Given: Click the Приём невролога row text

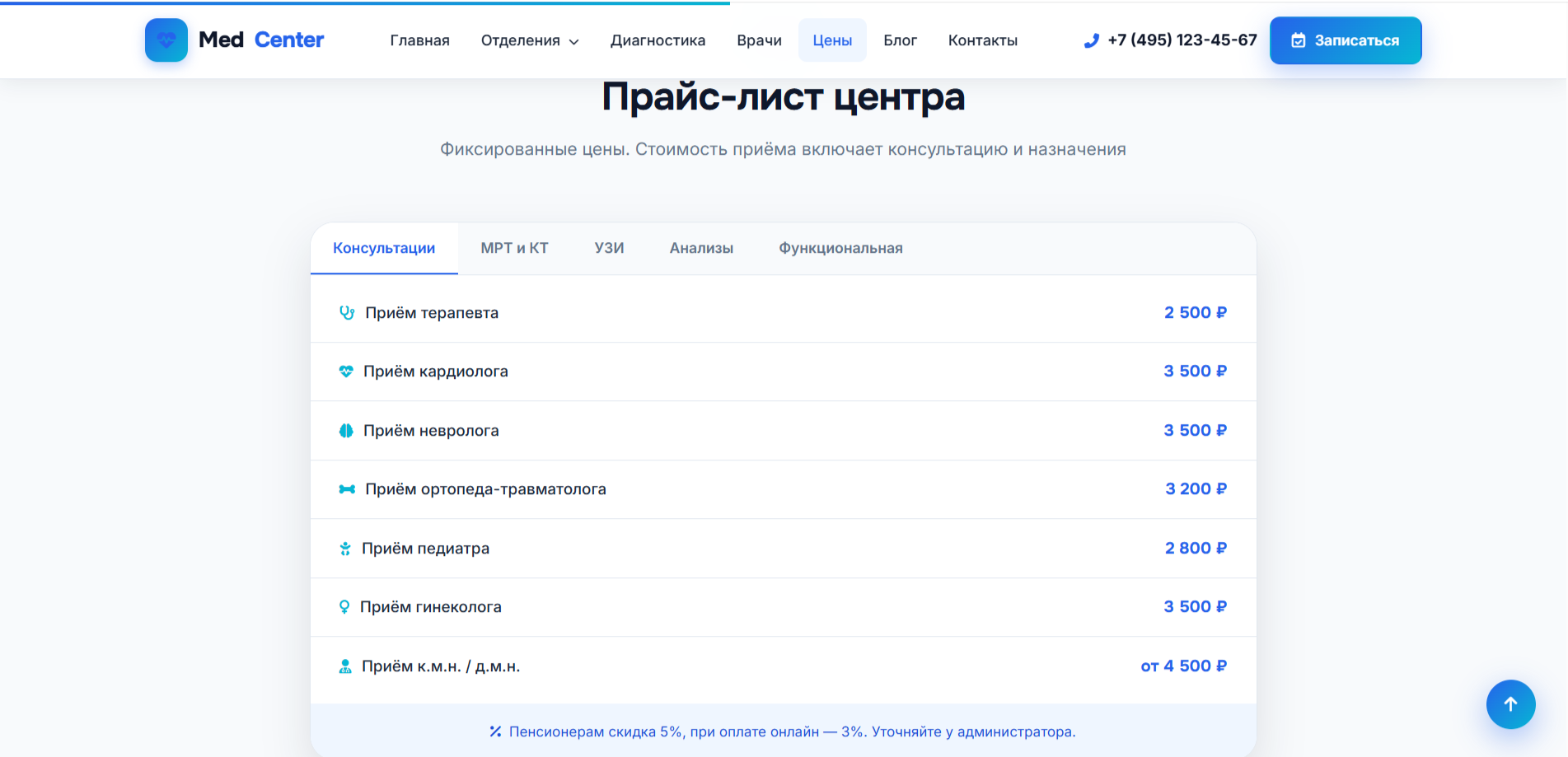Looking at the screenshot, I should pyautogui.click(x=431, y=431).
